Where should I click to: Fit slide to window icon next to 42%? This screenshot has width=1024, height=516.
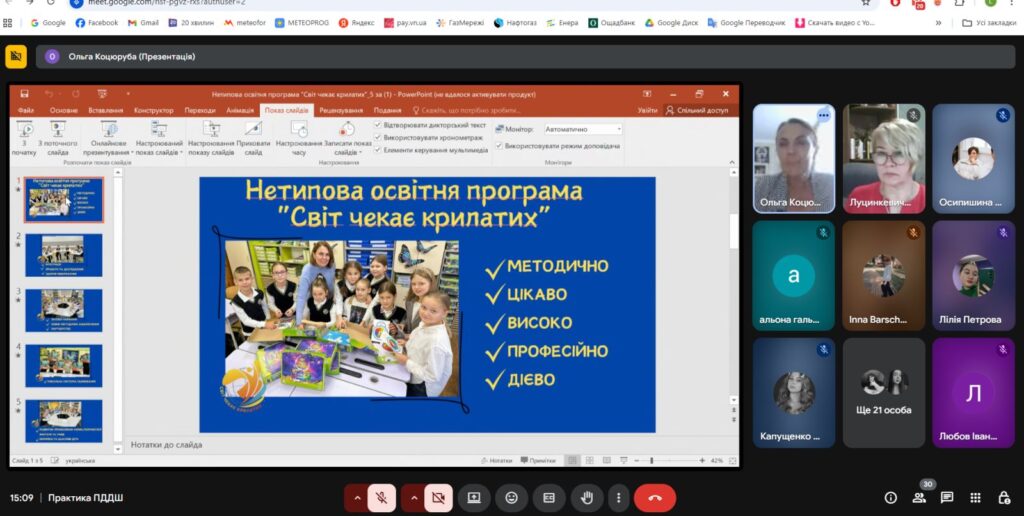732,460
